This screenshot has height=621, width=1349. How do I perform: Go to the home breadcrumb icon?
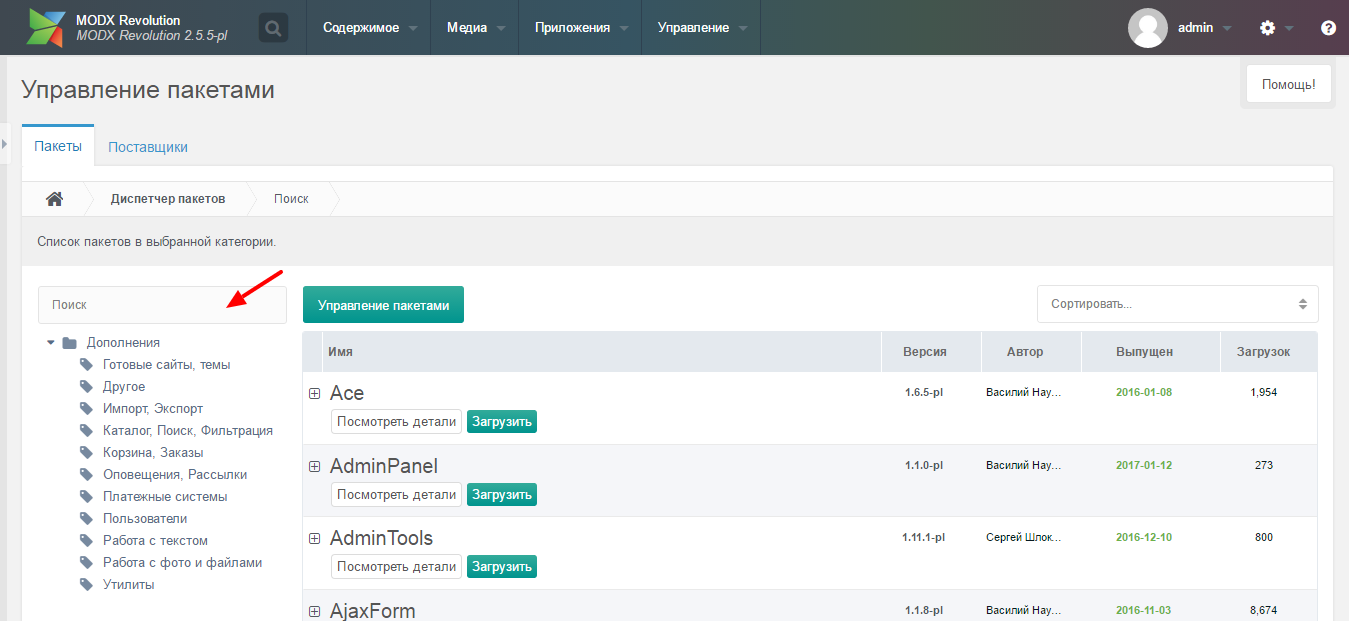point(55,198)
